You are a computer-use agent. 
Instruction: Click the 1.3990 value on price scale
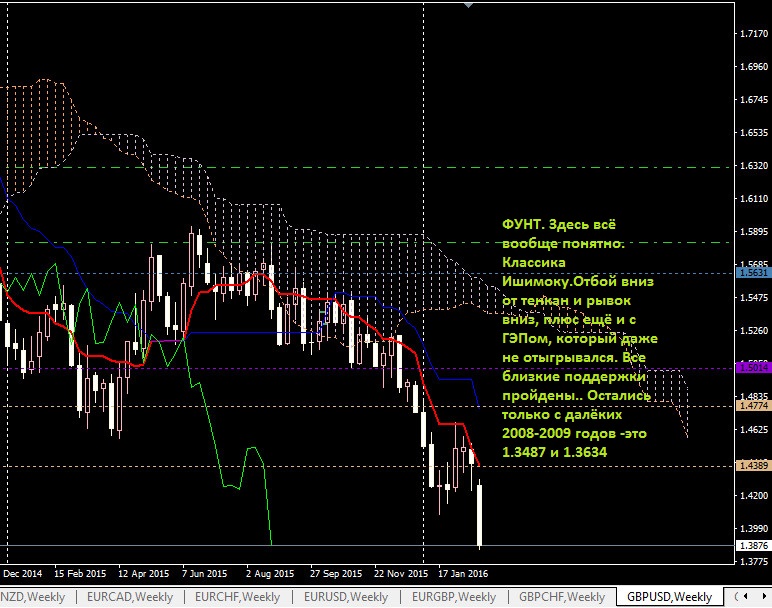[754, 528]
